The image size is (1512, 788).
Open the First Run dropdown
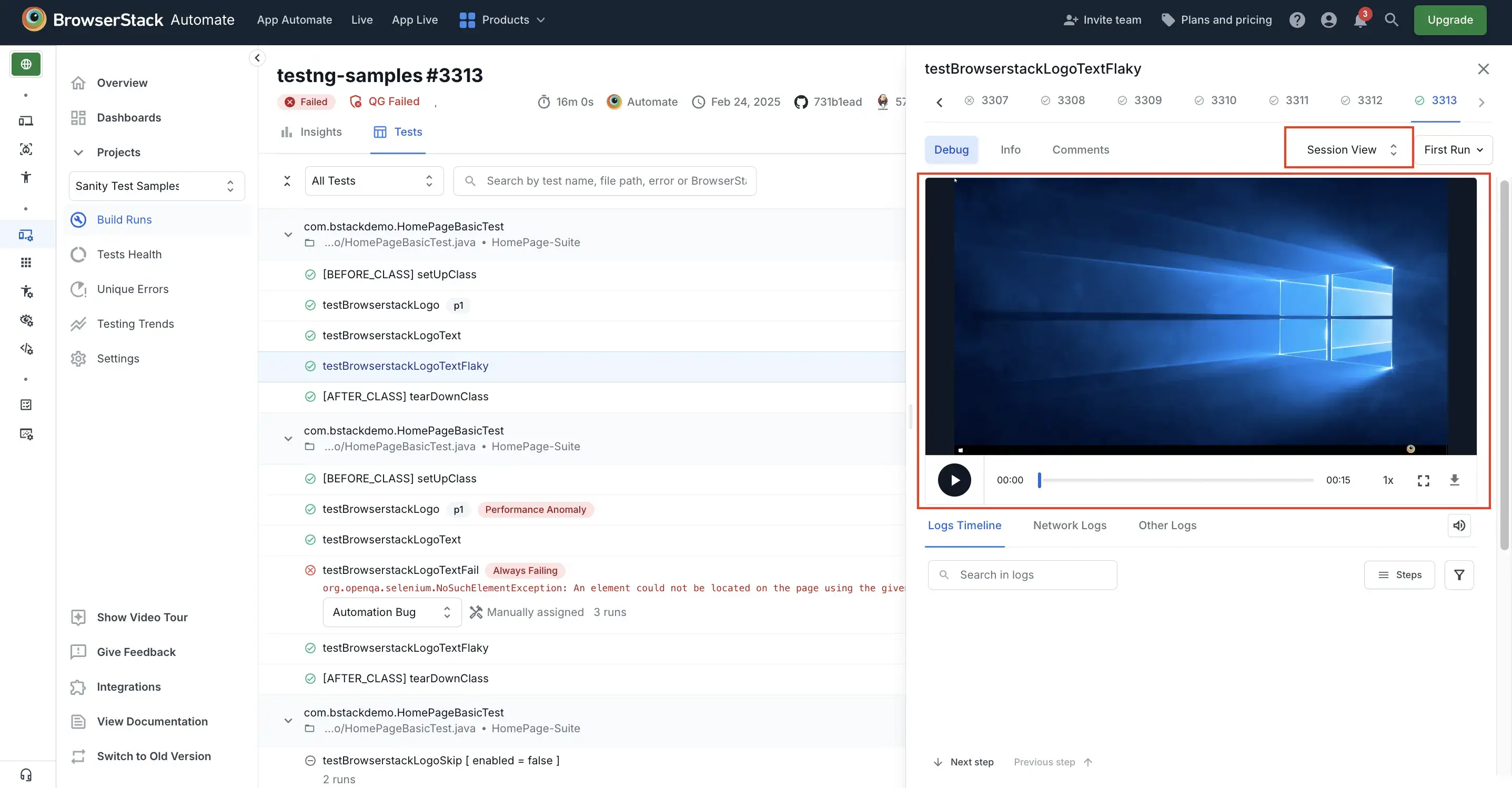click(1454, 149)
